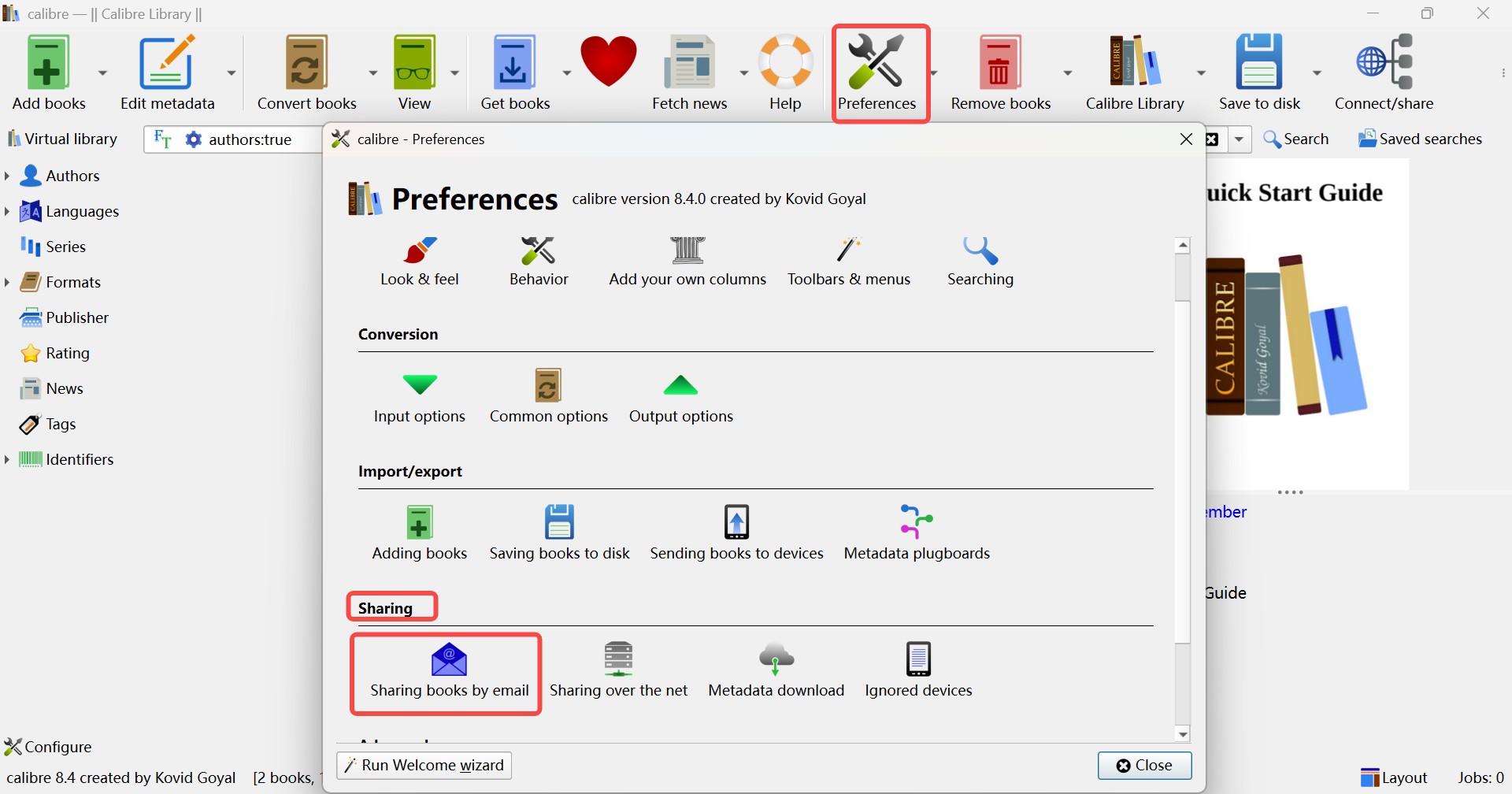Open Sharing books by email settings
This screenshot has height=794, width=1512.
click(x=450, y=671)
